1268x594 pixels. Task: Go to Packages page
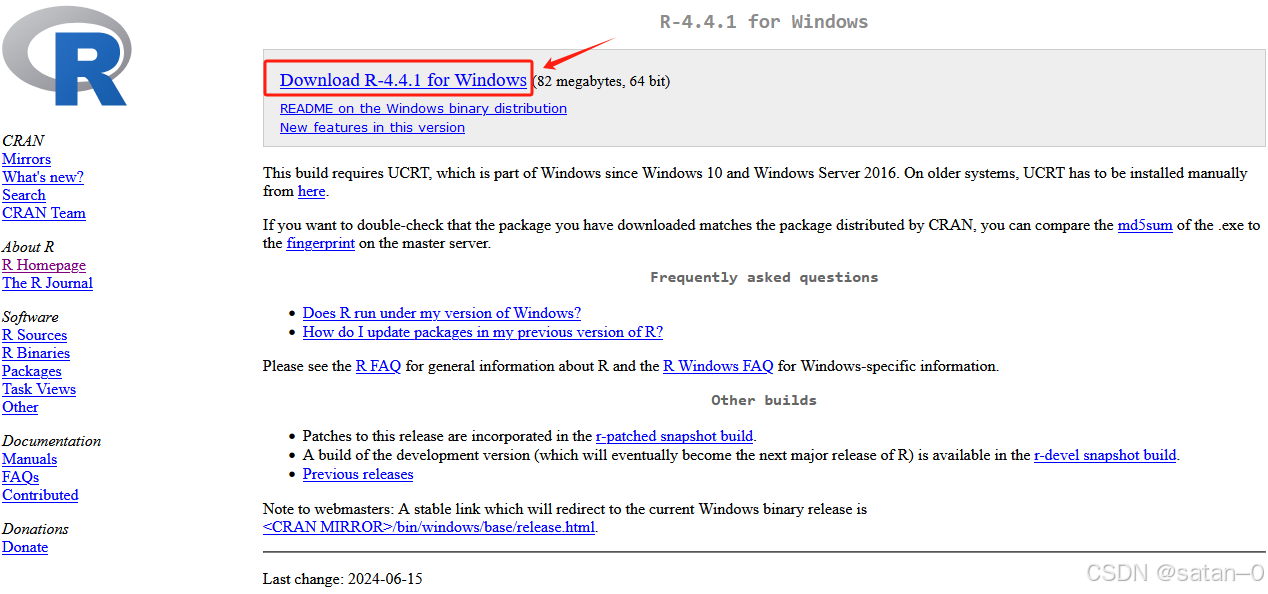click(32, 371)
